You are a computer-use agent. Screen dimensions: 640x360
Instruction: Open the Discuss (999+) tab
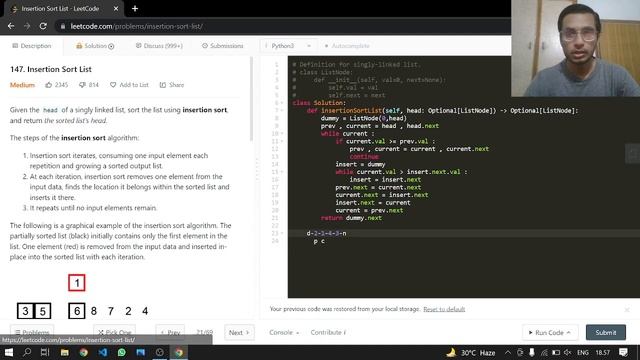coord(159,46)
